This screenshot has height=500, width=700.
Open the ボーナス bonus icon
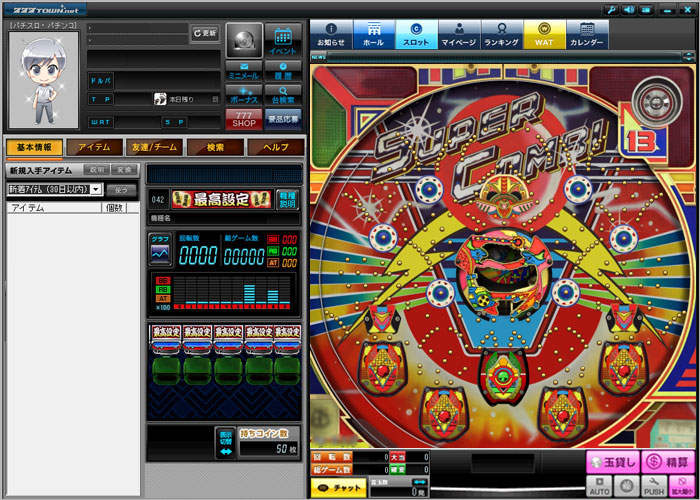[x=244, y=95]
